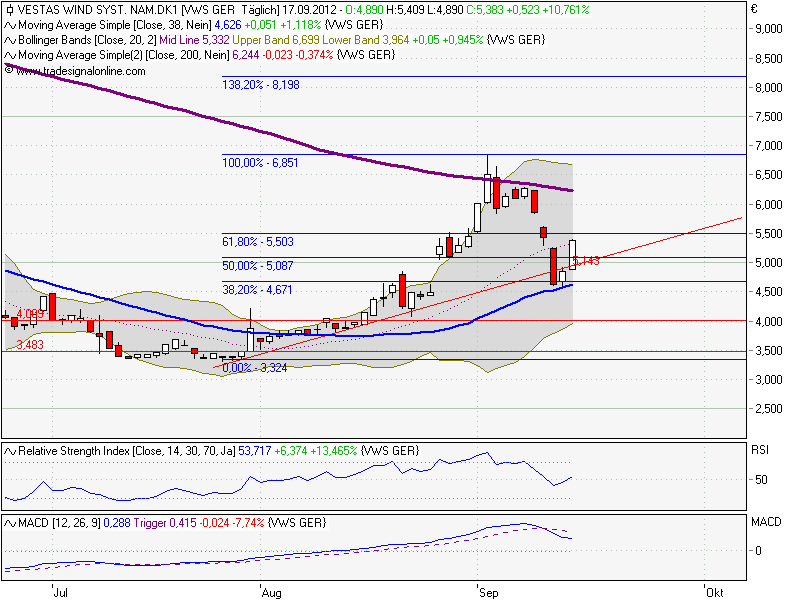
Task: Click the Moving Average Simple 38 value 4,626
Action: coord(228,25)
